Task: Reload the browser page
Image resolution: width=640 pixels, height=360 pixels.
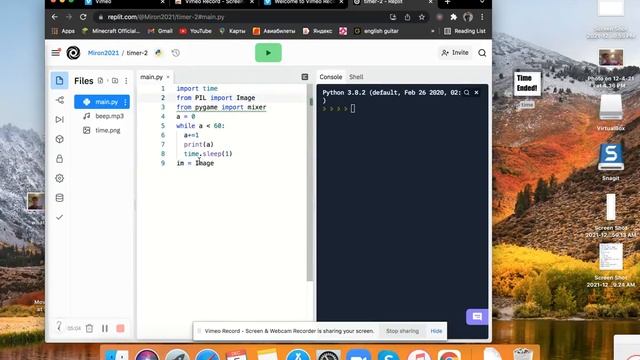Action: pyautogui.click(x=83, y=17)
